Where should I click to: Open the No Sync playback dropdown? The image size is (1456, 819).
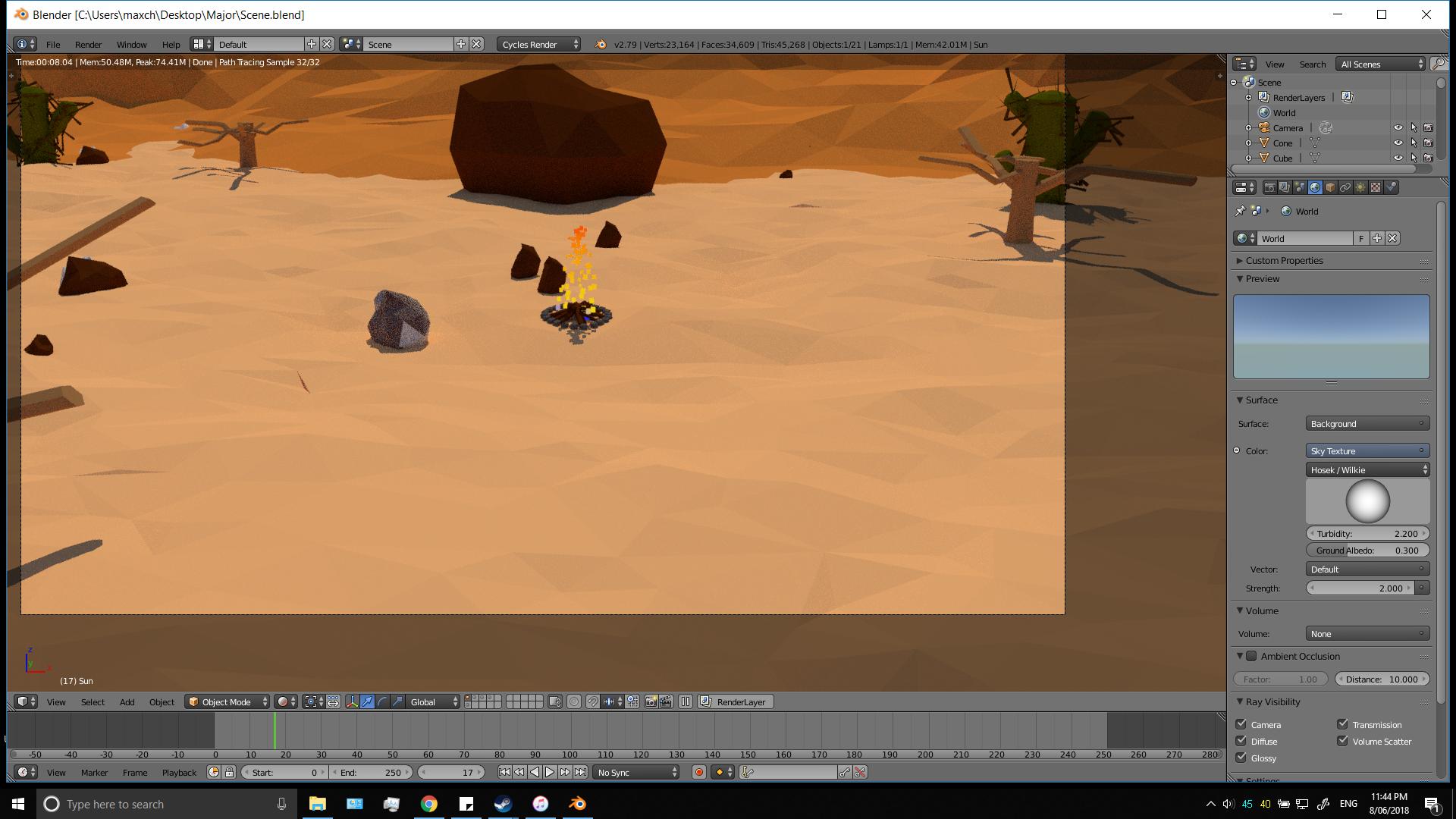[635, 772]
